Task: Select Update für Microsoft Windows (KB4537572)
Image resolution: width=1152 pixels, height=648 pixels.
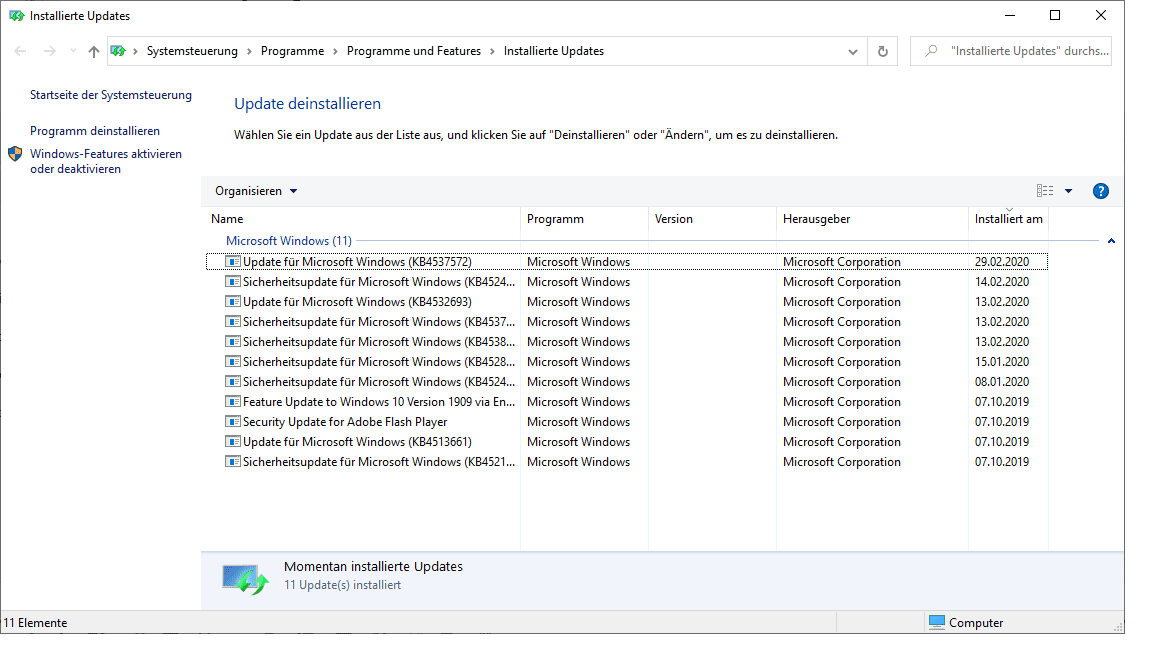Action: click(356, 262)
